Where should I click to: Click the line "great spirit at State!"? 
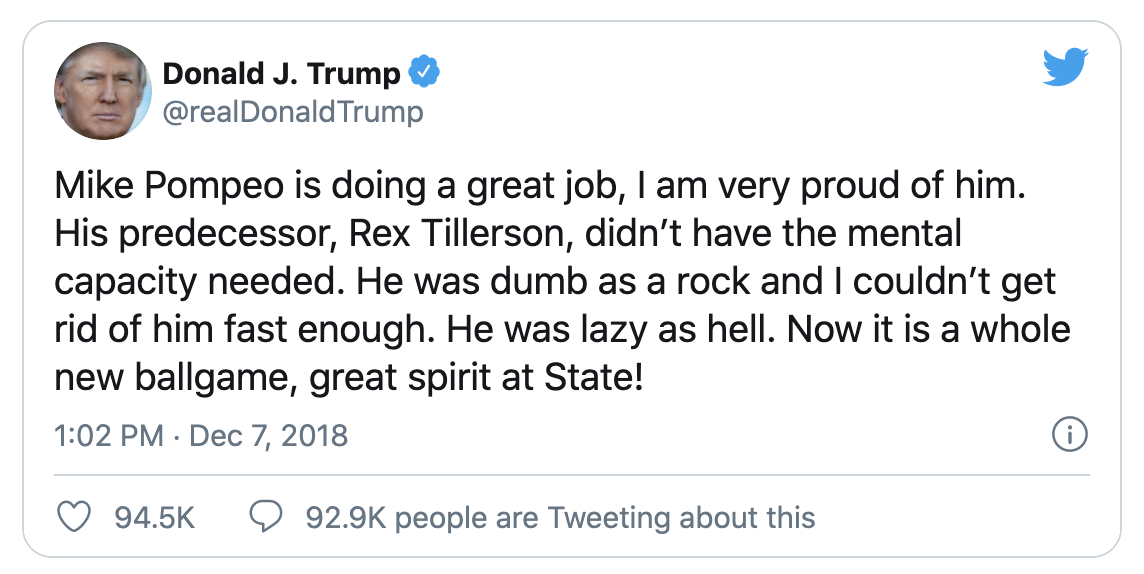coord(476,379)
